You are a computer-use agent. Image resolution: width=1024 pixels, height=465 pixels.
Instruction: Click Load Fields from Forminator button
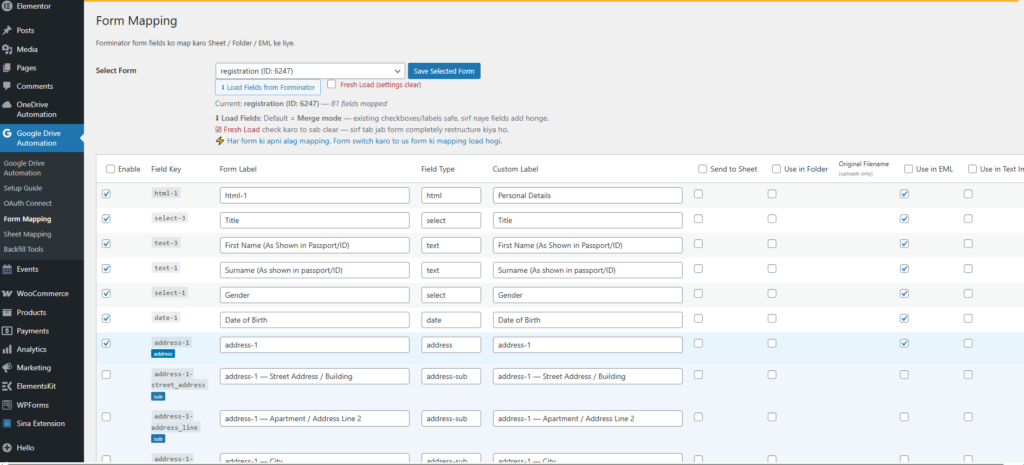268,87
